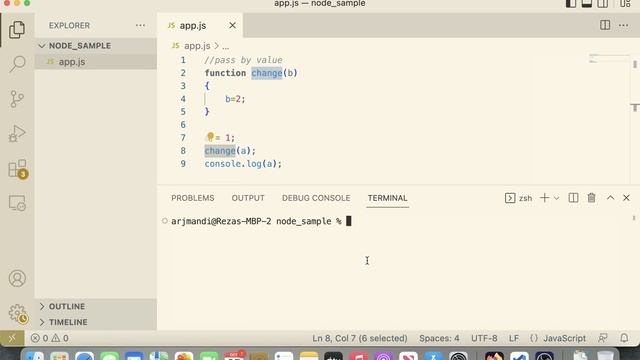
Task: Open the Extensions view
Action: pos(17,169)
